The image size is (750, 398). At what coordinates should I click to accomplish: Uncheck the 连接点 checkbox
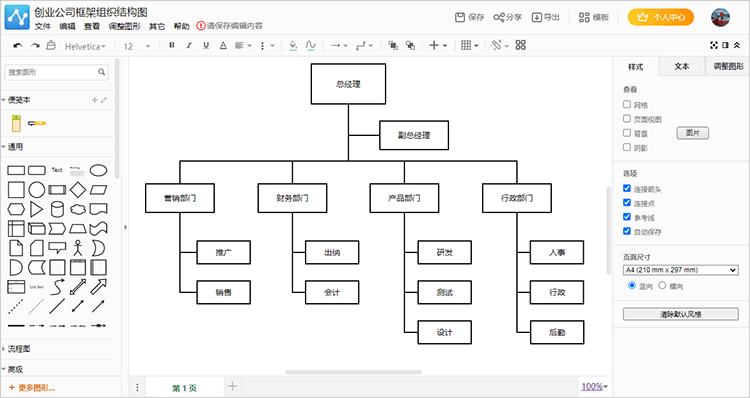click(x=627, y=203)
